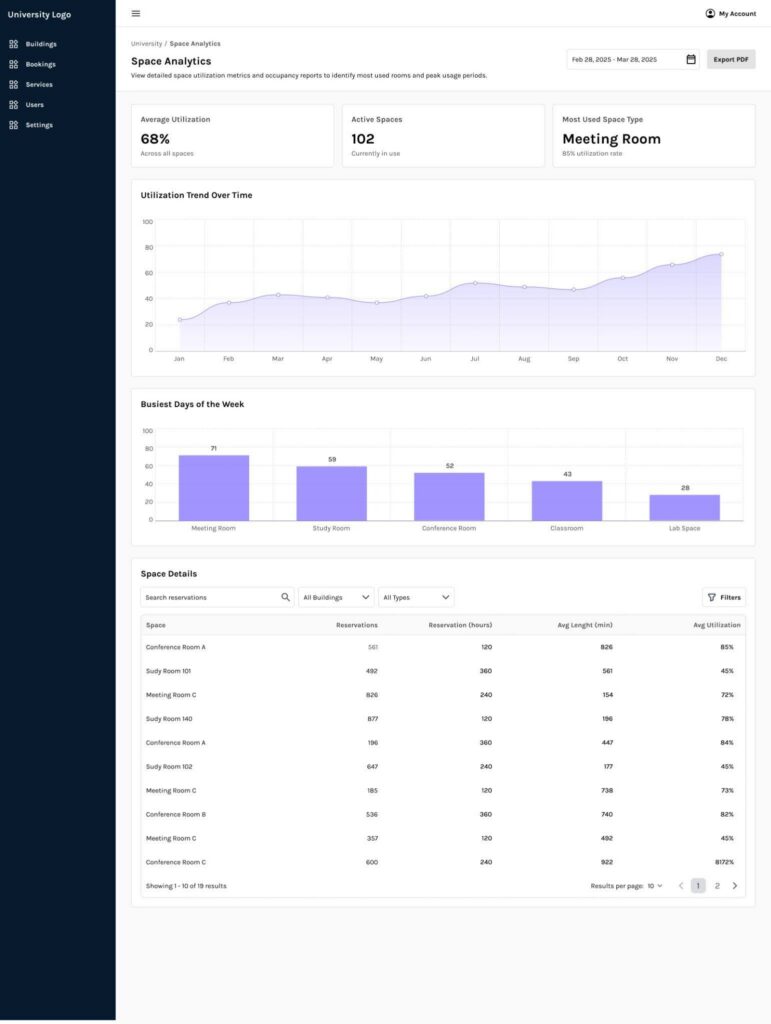Image resolution: width=771 pixels, height=1024 pixels.
Task: Click the Meeting Room bar in chart
Action: tap(213, 488)
